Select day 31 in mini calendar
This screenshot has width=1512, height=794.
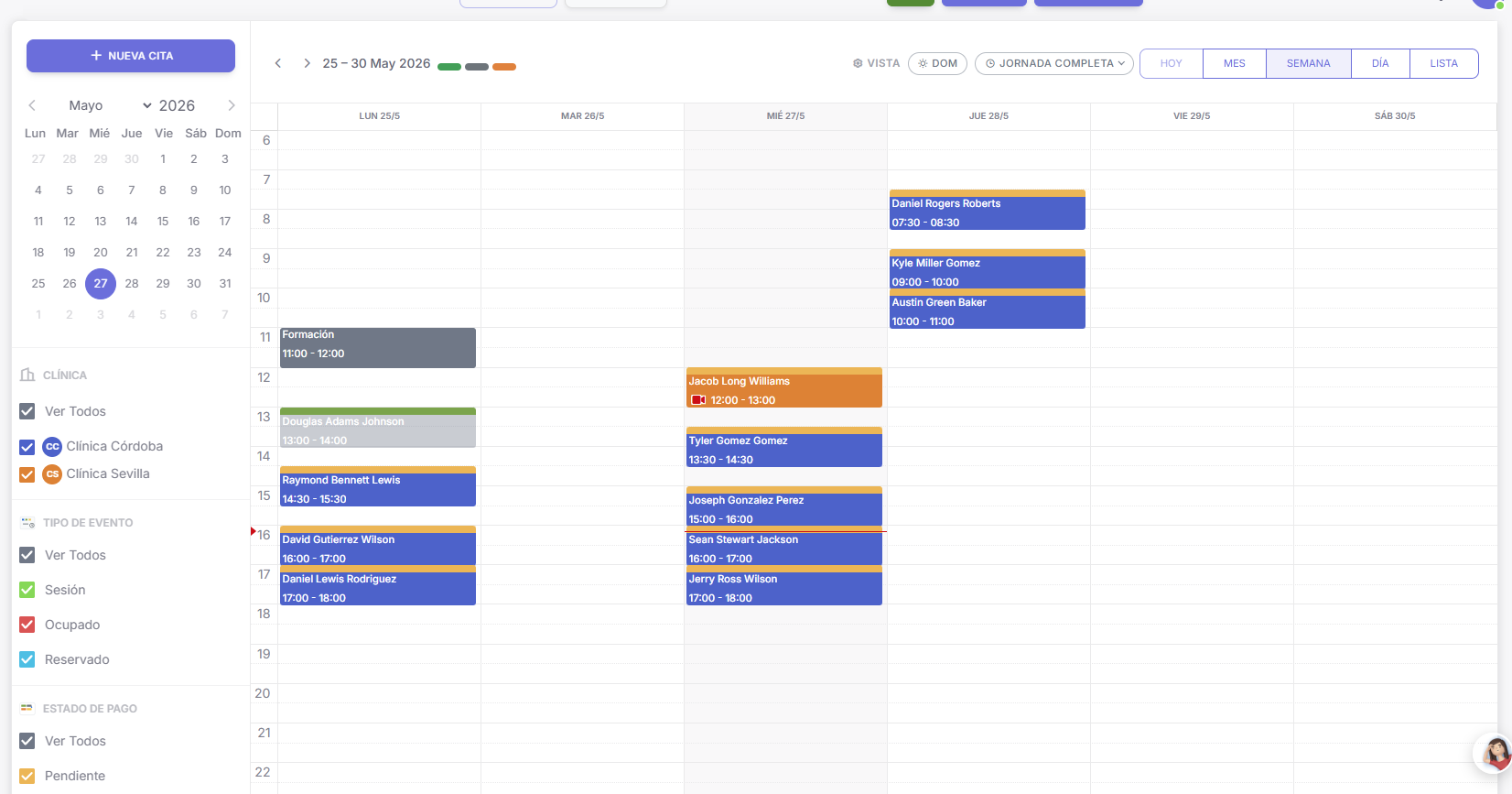[225, 284]
